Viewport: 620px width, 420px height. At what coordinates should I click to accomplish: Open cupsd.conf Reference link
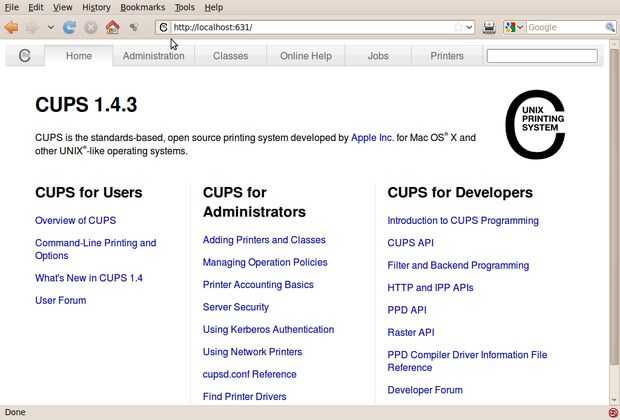tap(250, 374)
